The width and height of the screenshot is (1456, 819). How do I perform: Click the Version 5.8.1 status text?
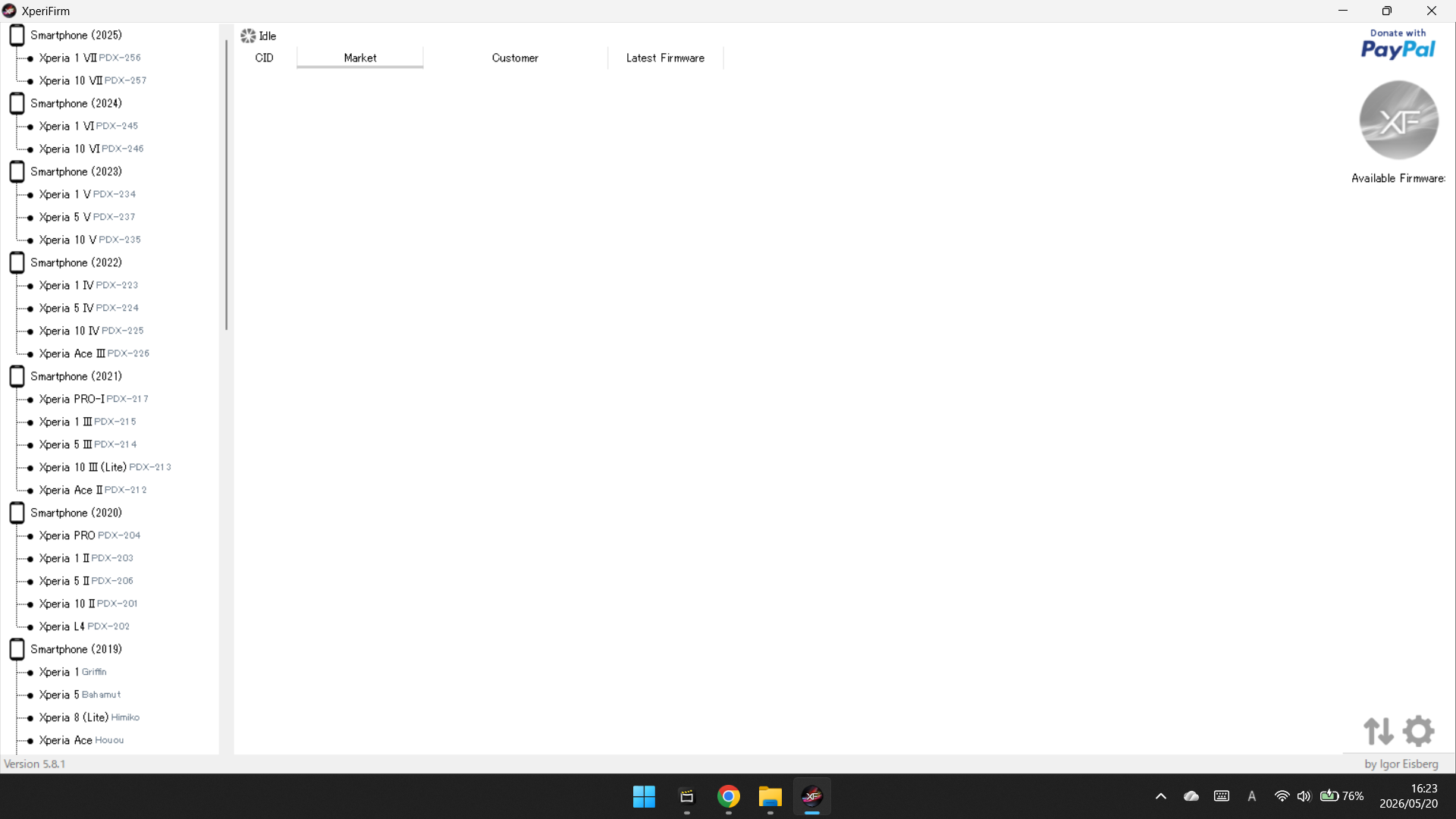tap(35, 764)
